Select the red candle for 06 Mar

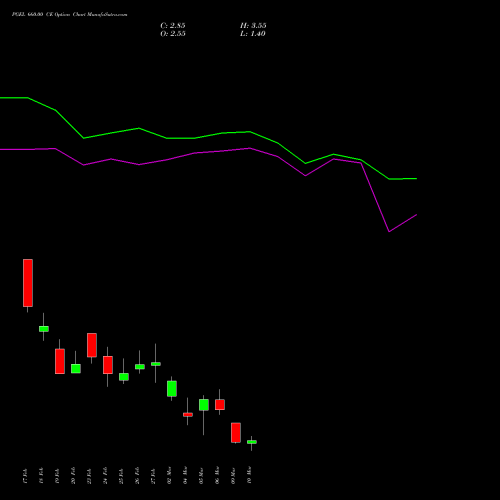pyautogui.click(x=220, y=404)
